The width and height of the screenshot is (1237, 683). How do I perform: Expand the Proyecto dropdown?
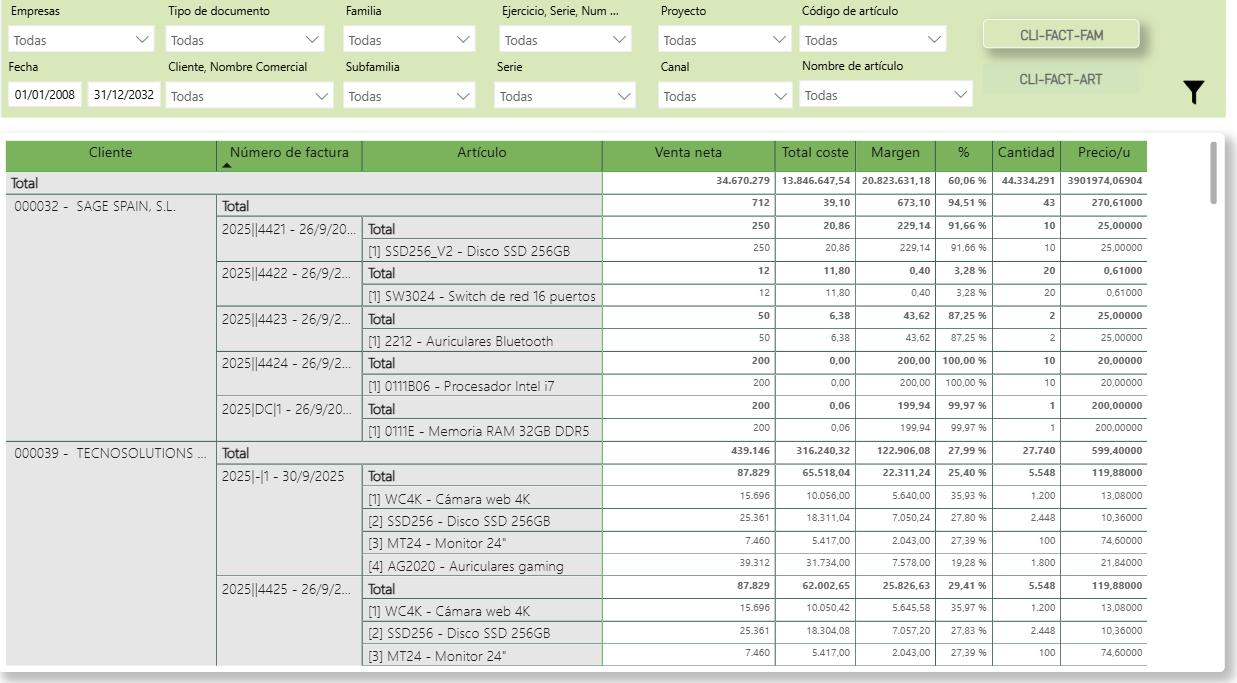726,40
